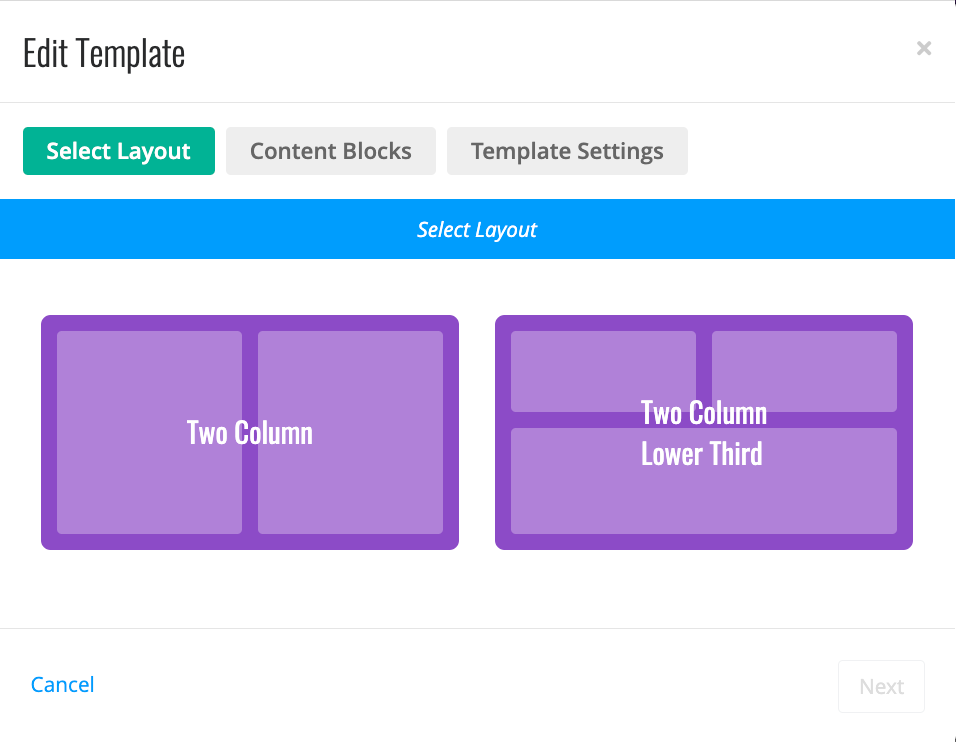Click the italic Select Layout heading text
Screen dimensions: 956x742
[477, 230]
